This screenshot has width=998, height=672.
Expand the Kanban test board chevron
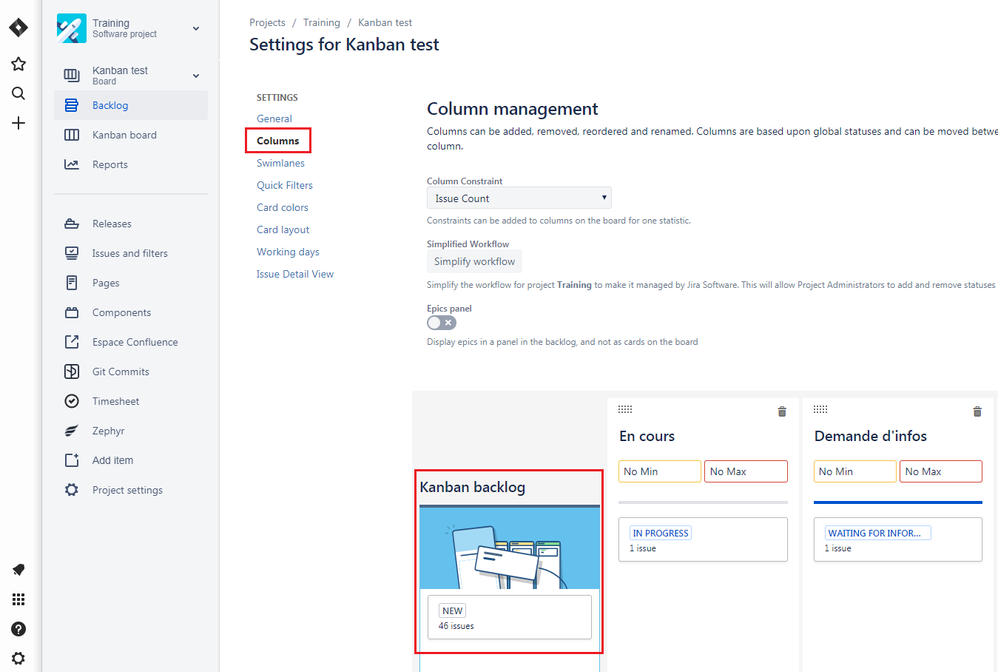[196, 75]
